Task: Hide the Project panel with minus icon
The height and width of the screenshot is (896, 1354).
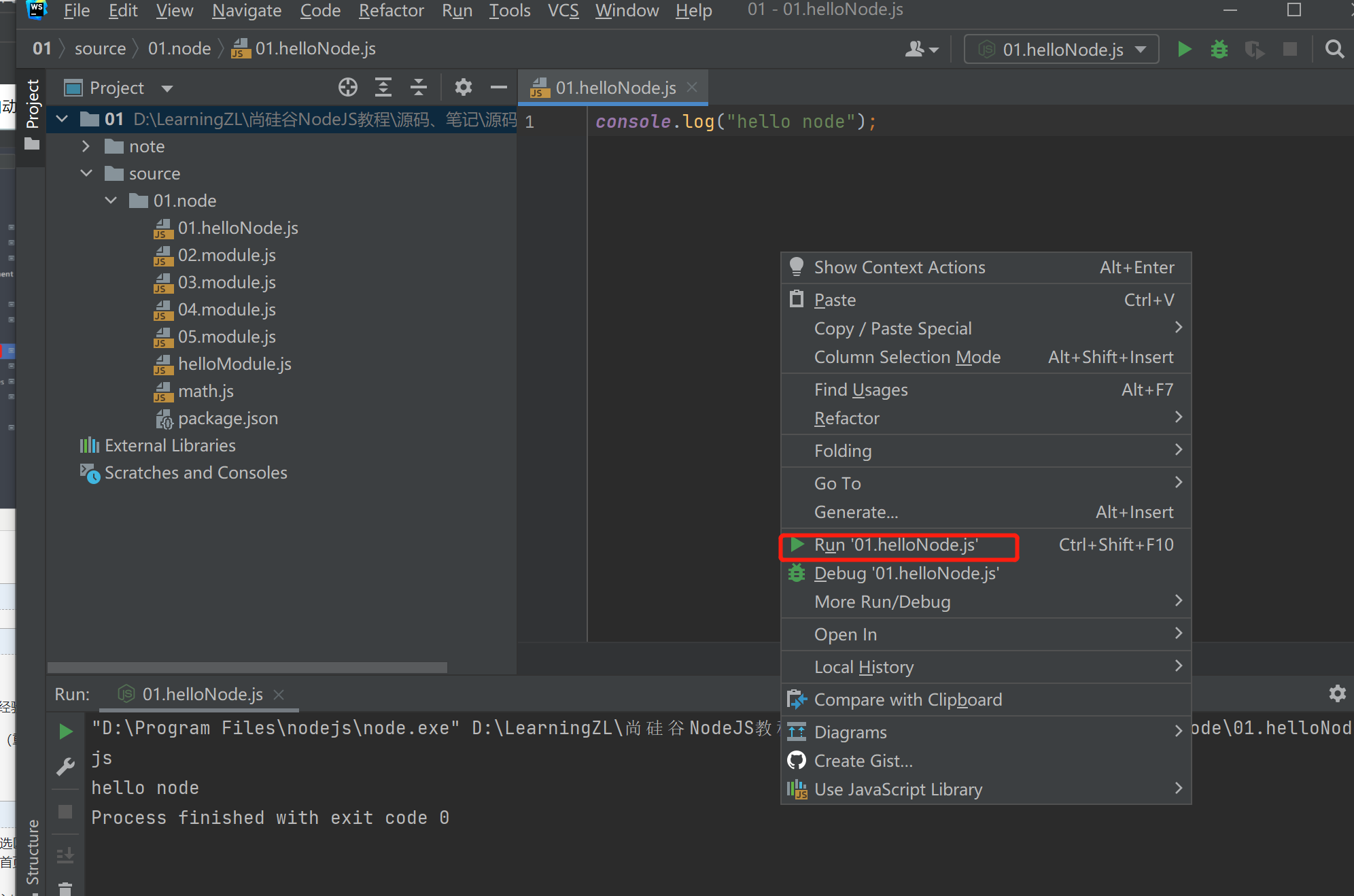Action: point(499,87)
